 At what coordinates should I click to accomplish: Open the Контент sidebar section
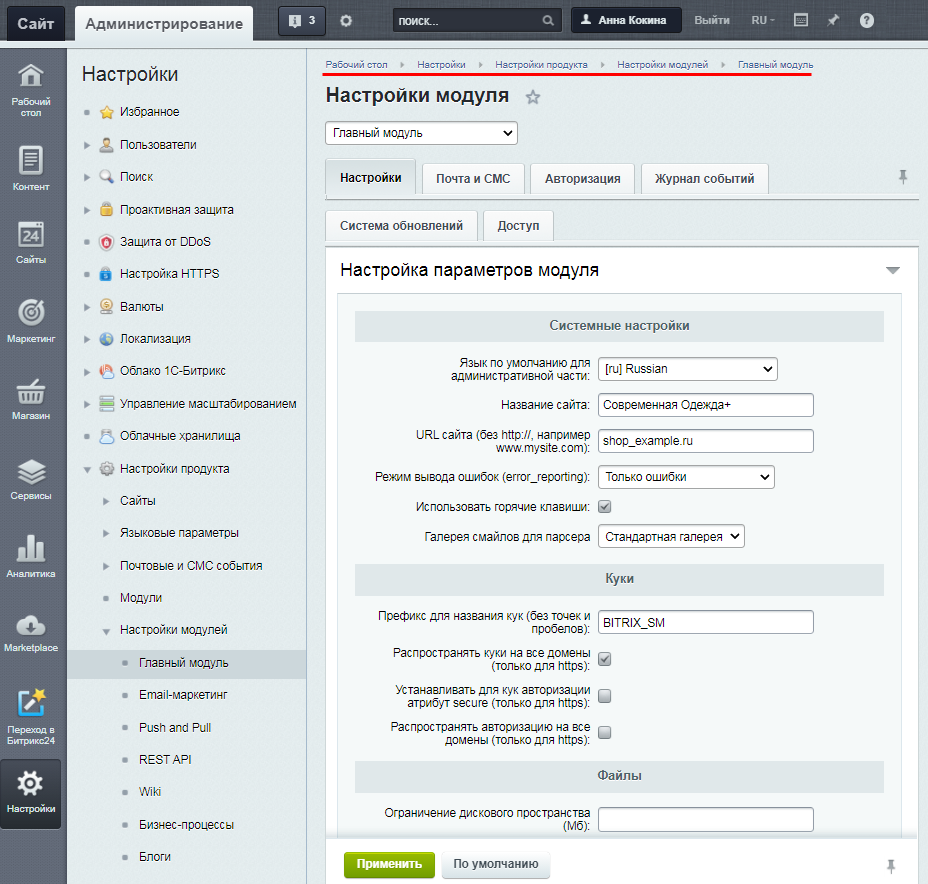click(x=31, y=169)
